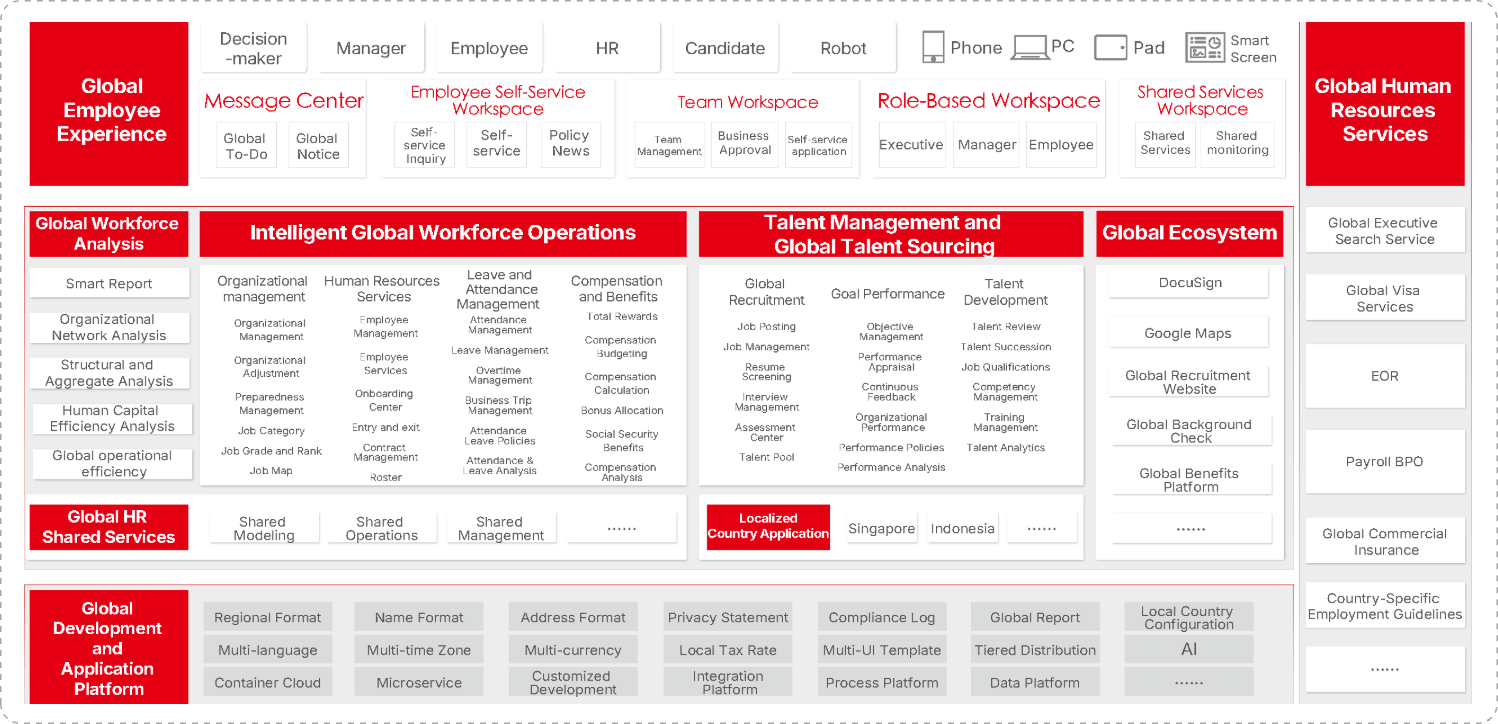The height and width of the screenshot is (724, 1498).
Task: Expand the ellipsis box after Indonesia
Action: 1041,529
